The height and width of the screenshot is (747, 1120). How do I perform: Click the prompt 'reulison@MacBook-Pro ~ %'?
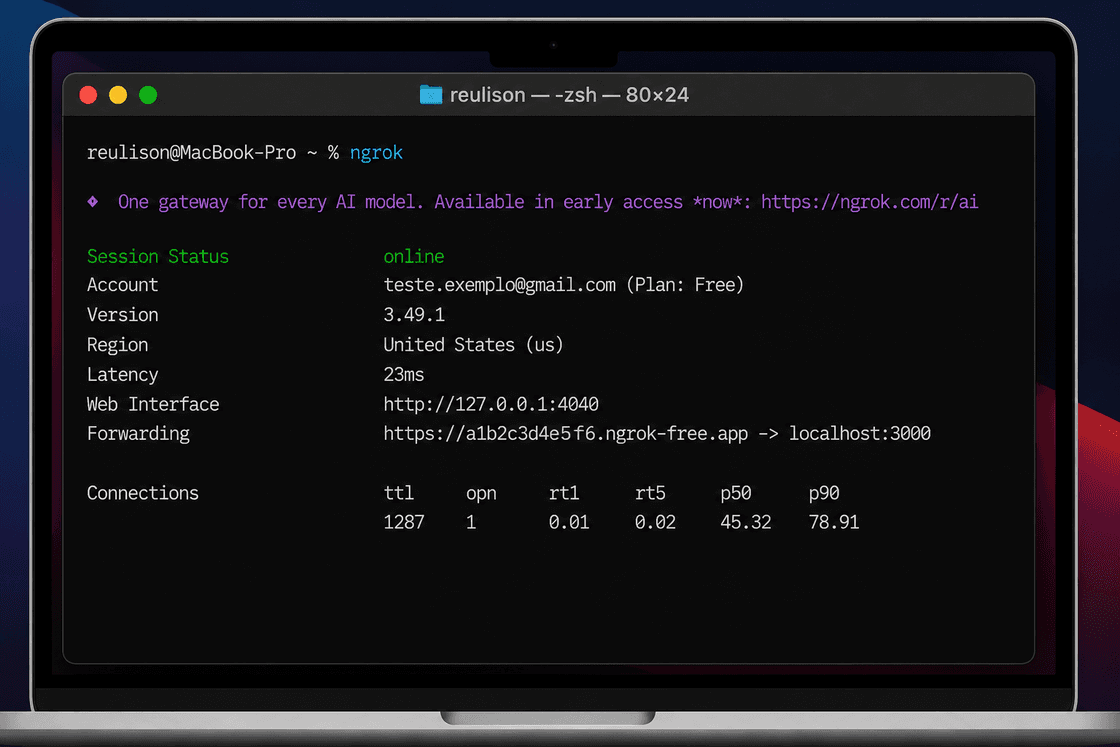(213, 153)
